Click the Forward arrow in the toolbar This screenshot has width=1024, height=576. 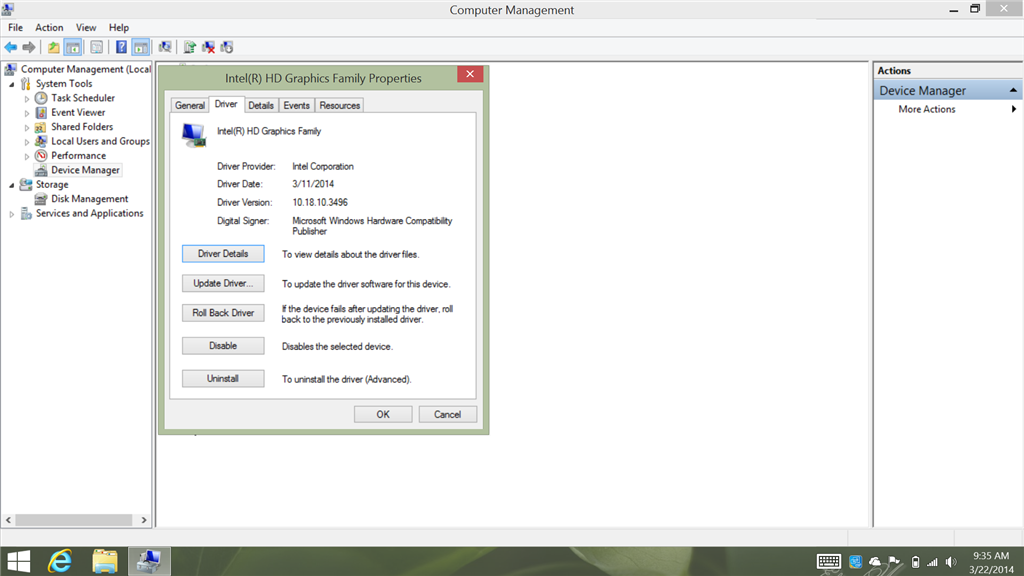[29, 47]
